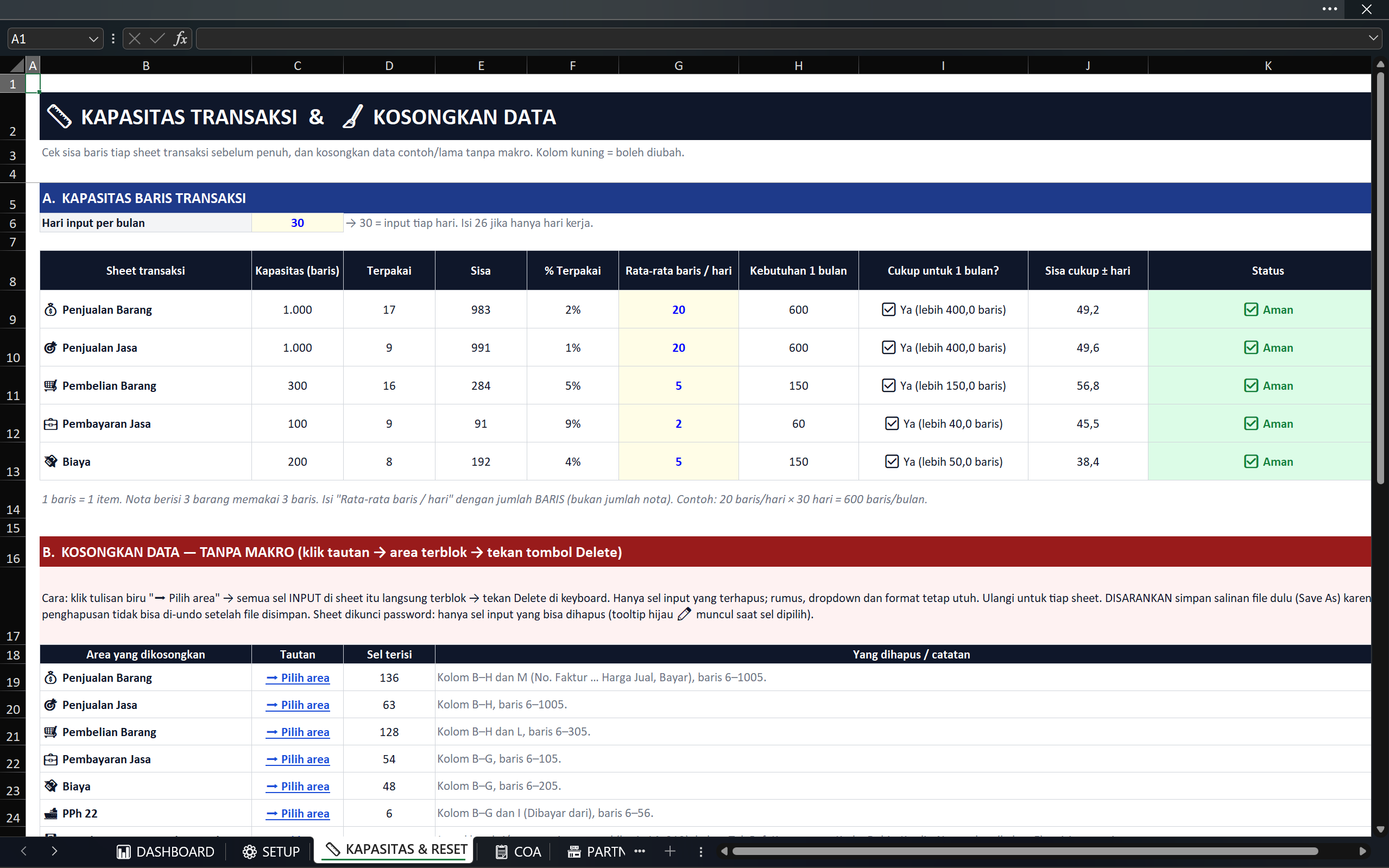1389x868 pixels.
Task: Click the sheet tab bar options dots
Action: (x=700, y=851)
